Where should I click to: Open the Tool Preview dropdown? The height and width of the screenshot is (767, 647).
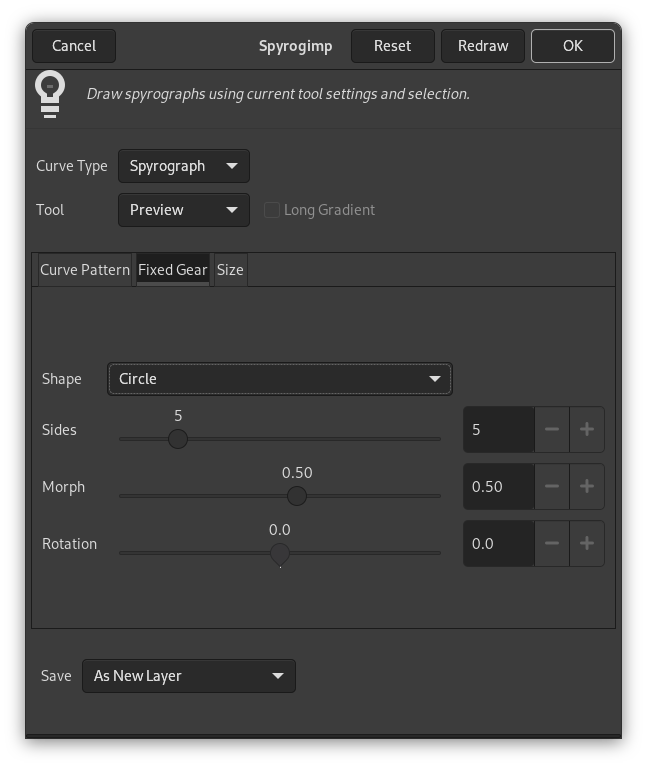[x=183, y=210]
